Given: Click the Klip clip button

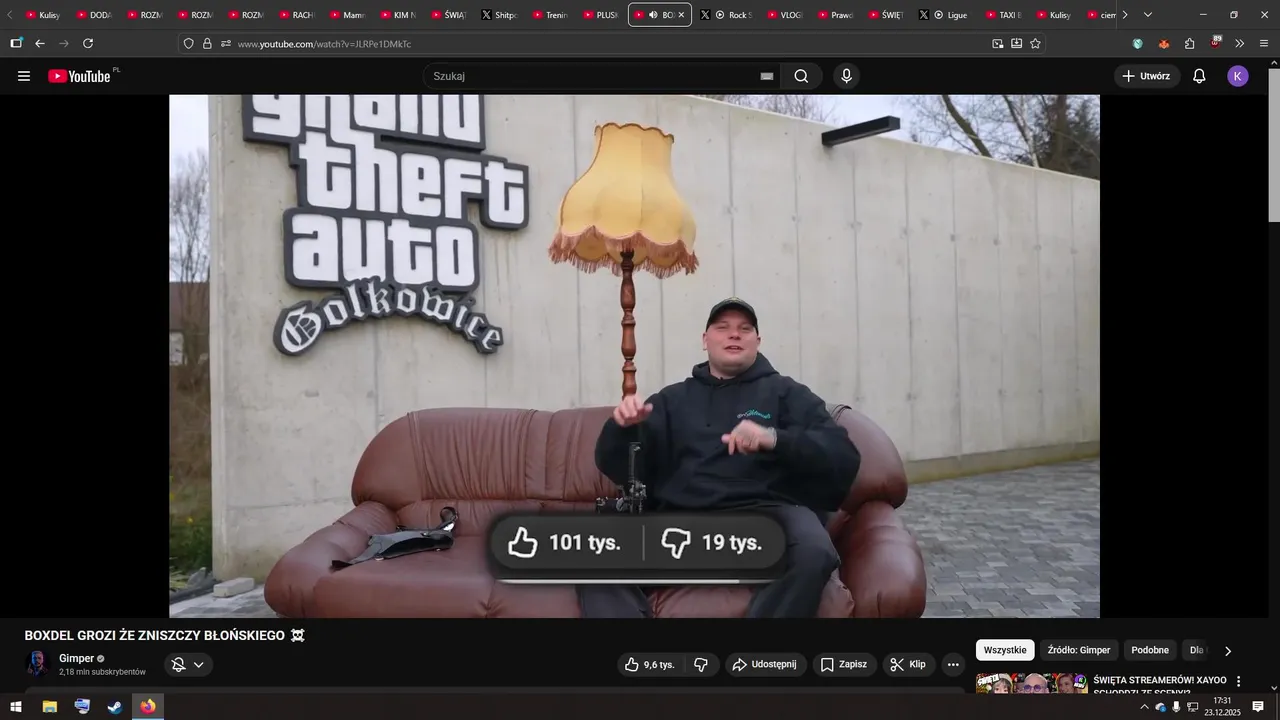Looking at the screenshot, I should 908,664.
